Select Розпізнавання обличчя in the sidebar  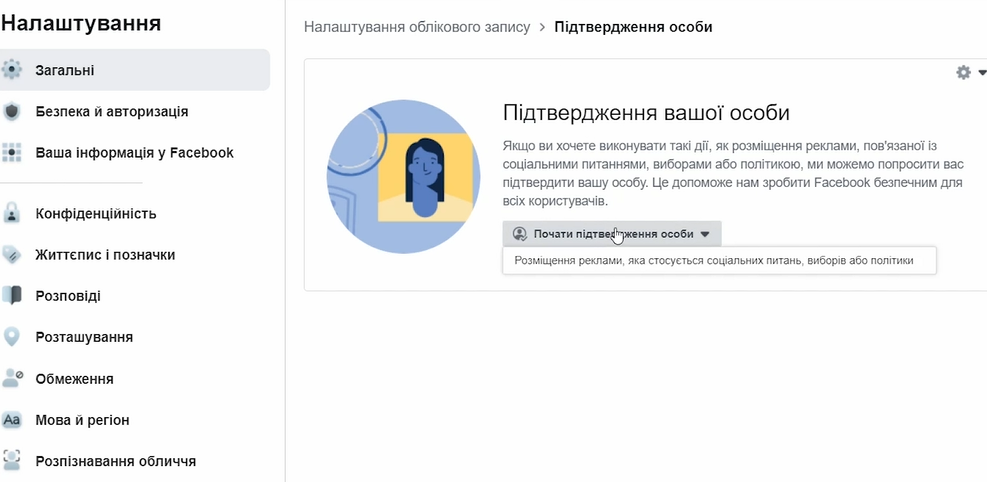coord(135,461)
